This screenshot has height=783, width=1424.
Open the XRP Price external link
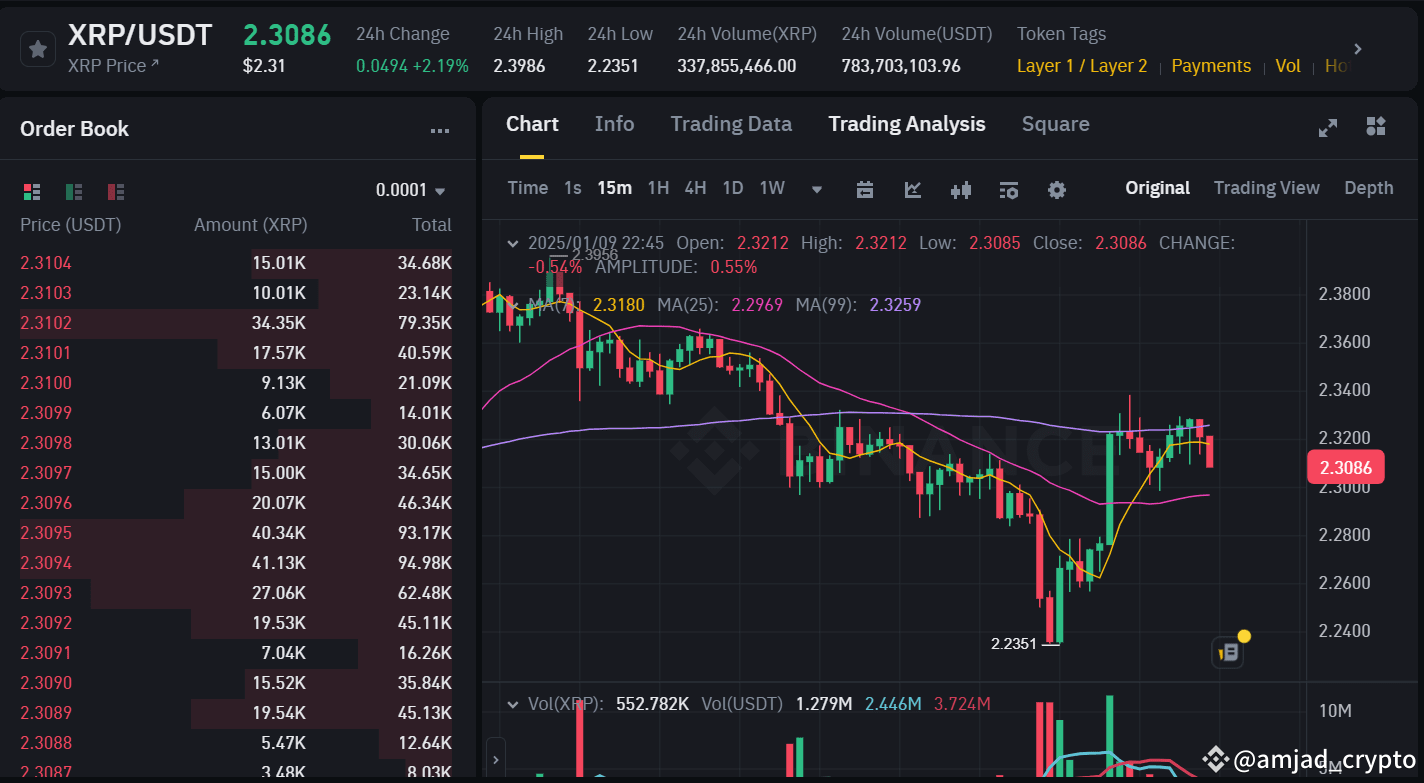(x=114, y=66)
